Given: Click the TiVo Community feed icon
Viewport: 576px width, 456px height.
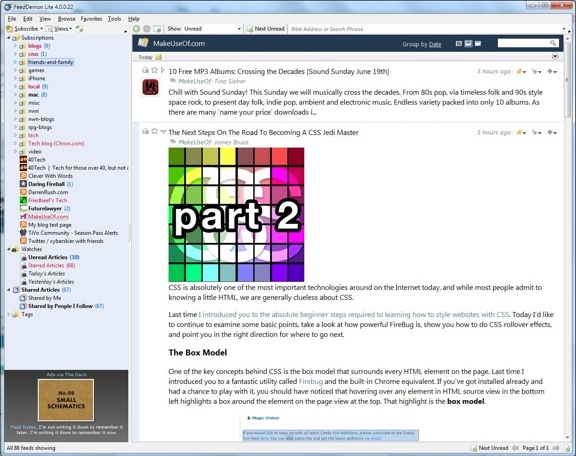Looking at the screenshot, I should pos(23,233).
